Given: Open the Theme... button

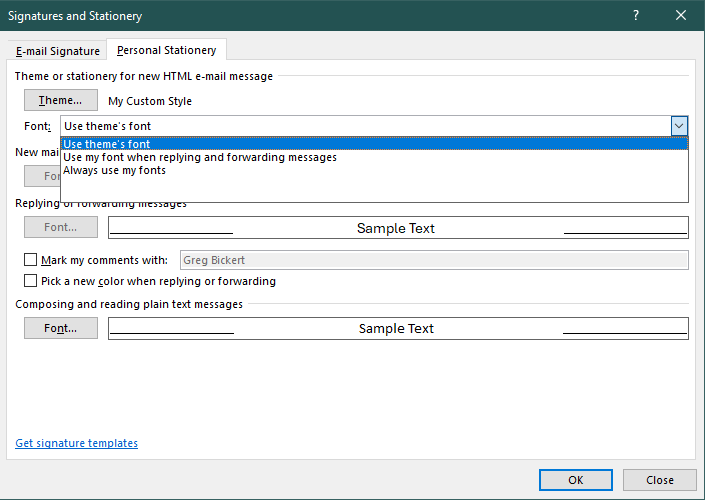Looking at the screenshot, I should tap(61, 100).
